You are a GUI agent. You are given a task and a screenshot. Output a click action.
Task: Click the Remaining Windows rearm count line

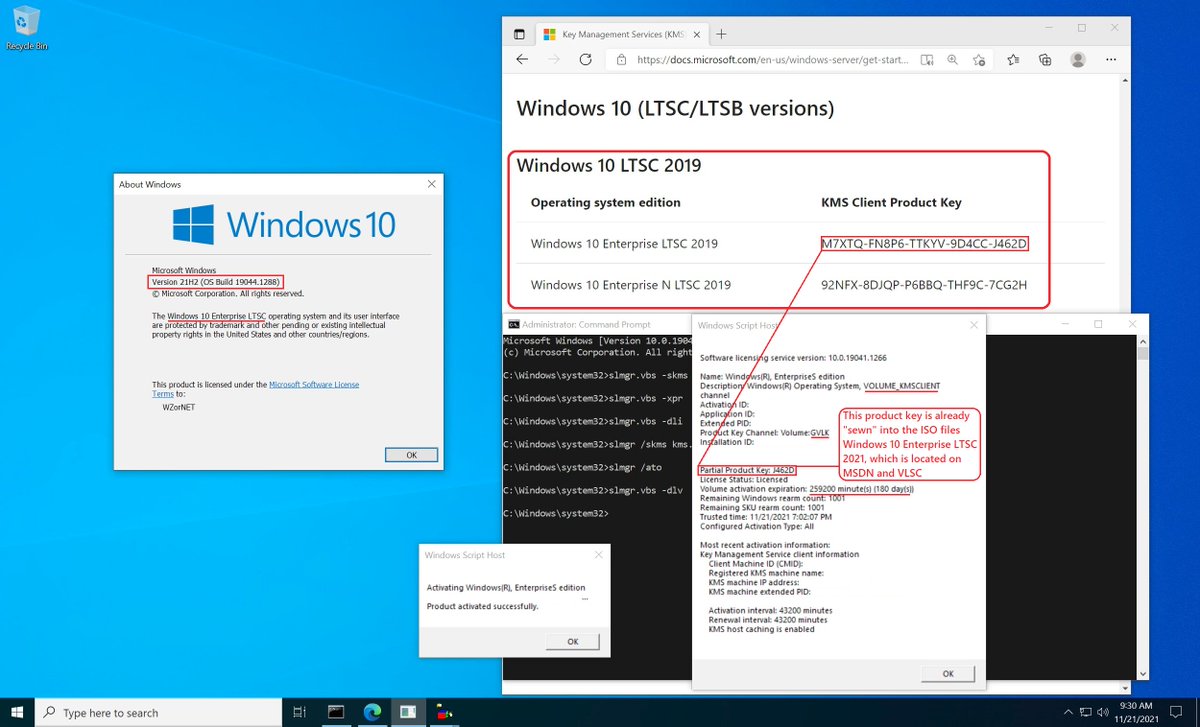[x=771, y=498]
